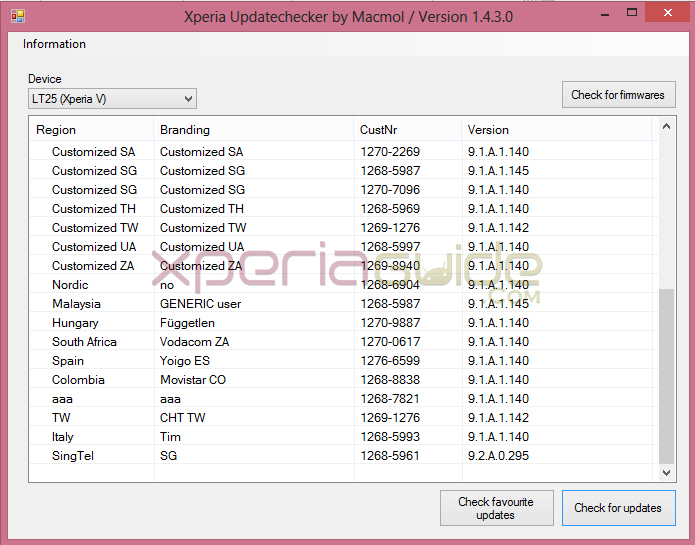
Task: Click CustNr 1268-7821
Action: click(390, 399)
